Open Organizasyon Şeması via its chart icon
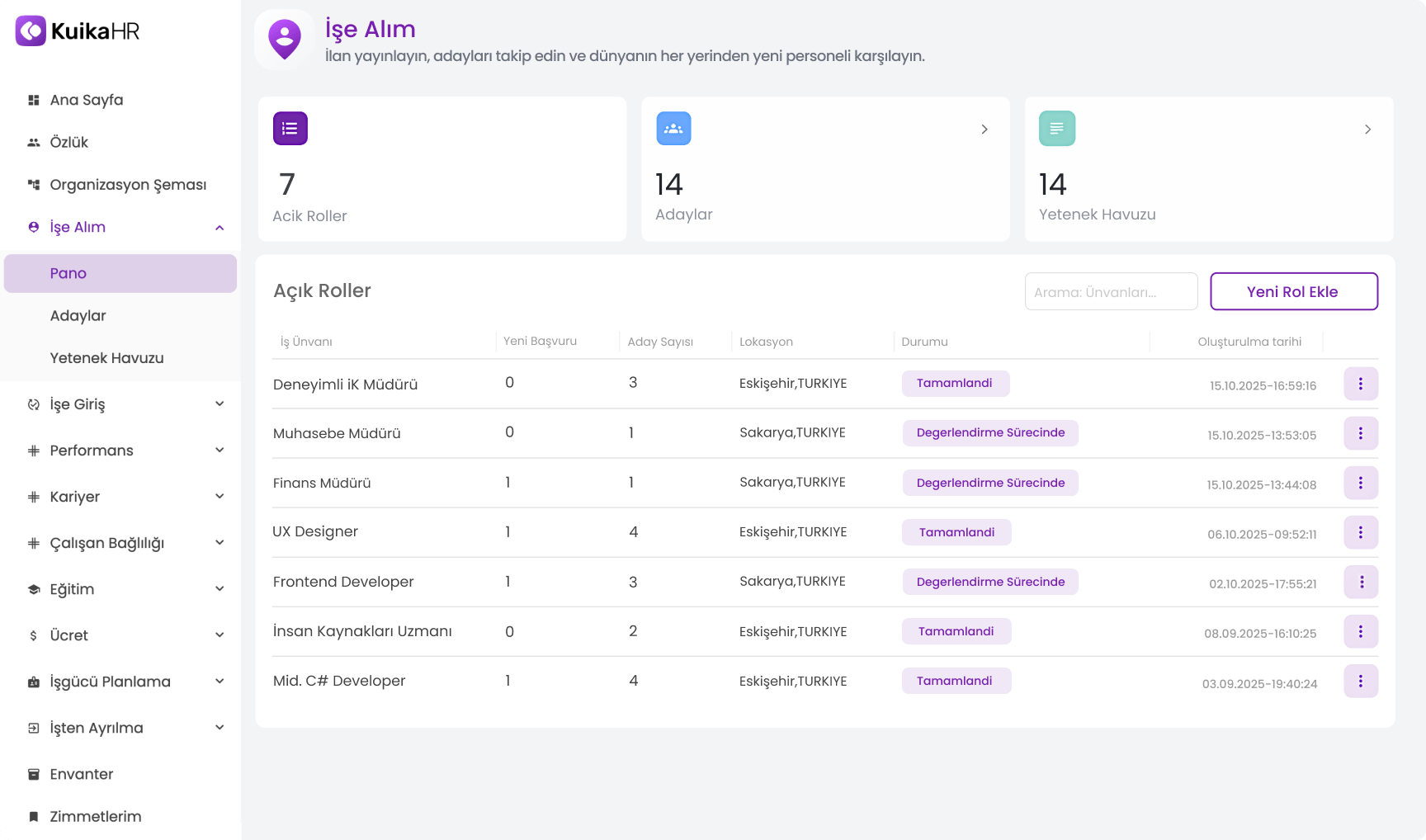The image size is (1426, 840). tap(33, 184)
